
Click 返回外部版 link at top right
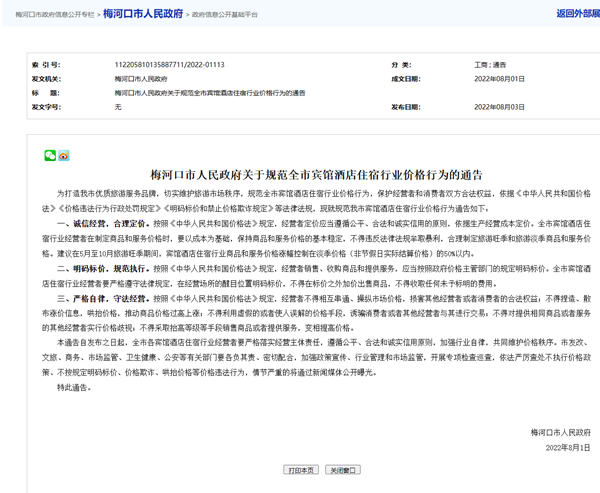tap(577, 14)
